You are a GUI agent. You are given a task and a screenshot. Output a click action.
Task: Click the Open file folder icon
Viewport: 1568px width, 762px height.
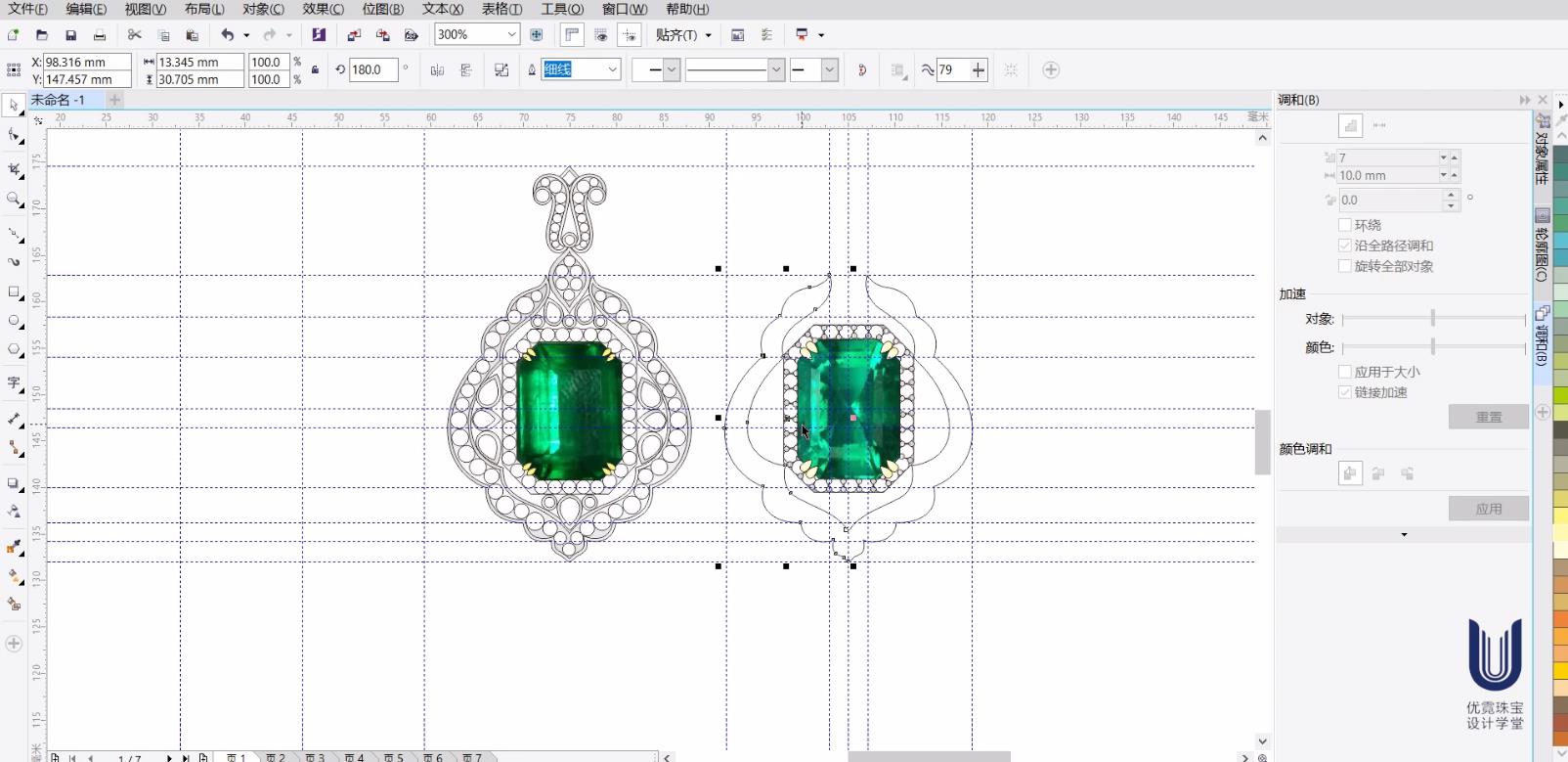tap(42, 35)
